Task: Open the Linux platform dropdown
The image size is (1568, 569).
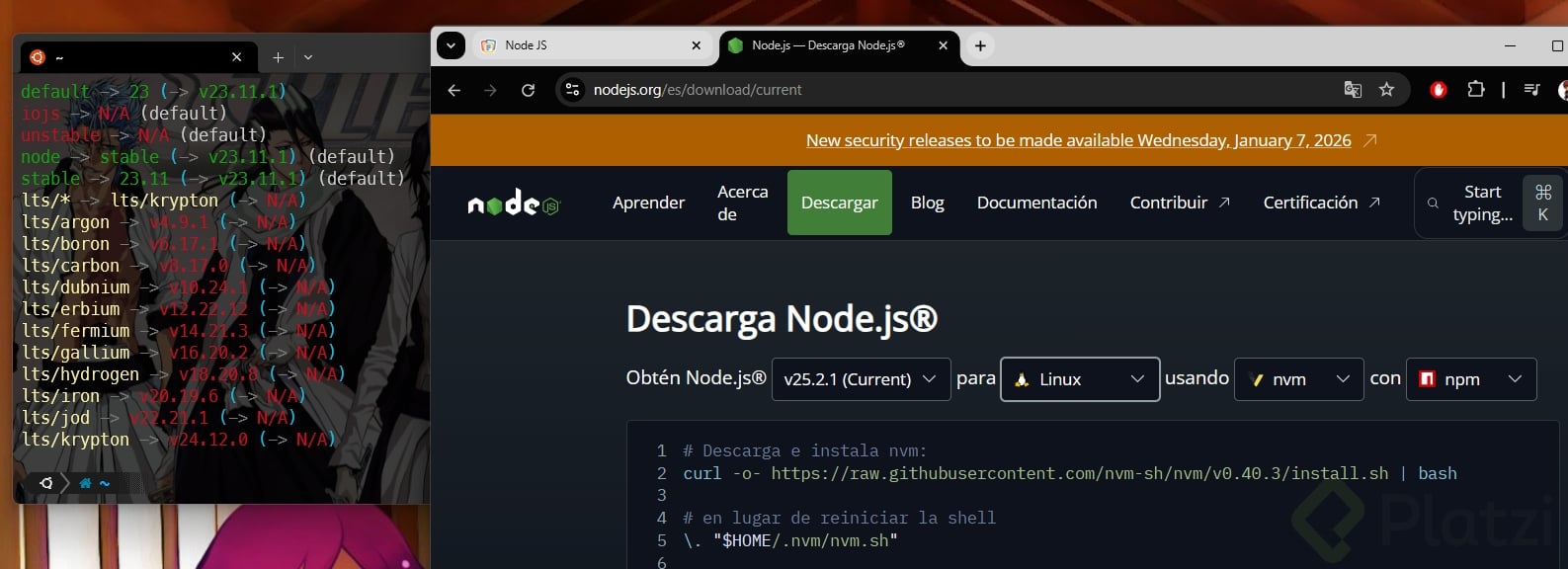Action: (1080, 379)
